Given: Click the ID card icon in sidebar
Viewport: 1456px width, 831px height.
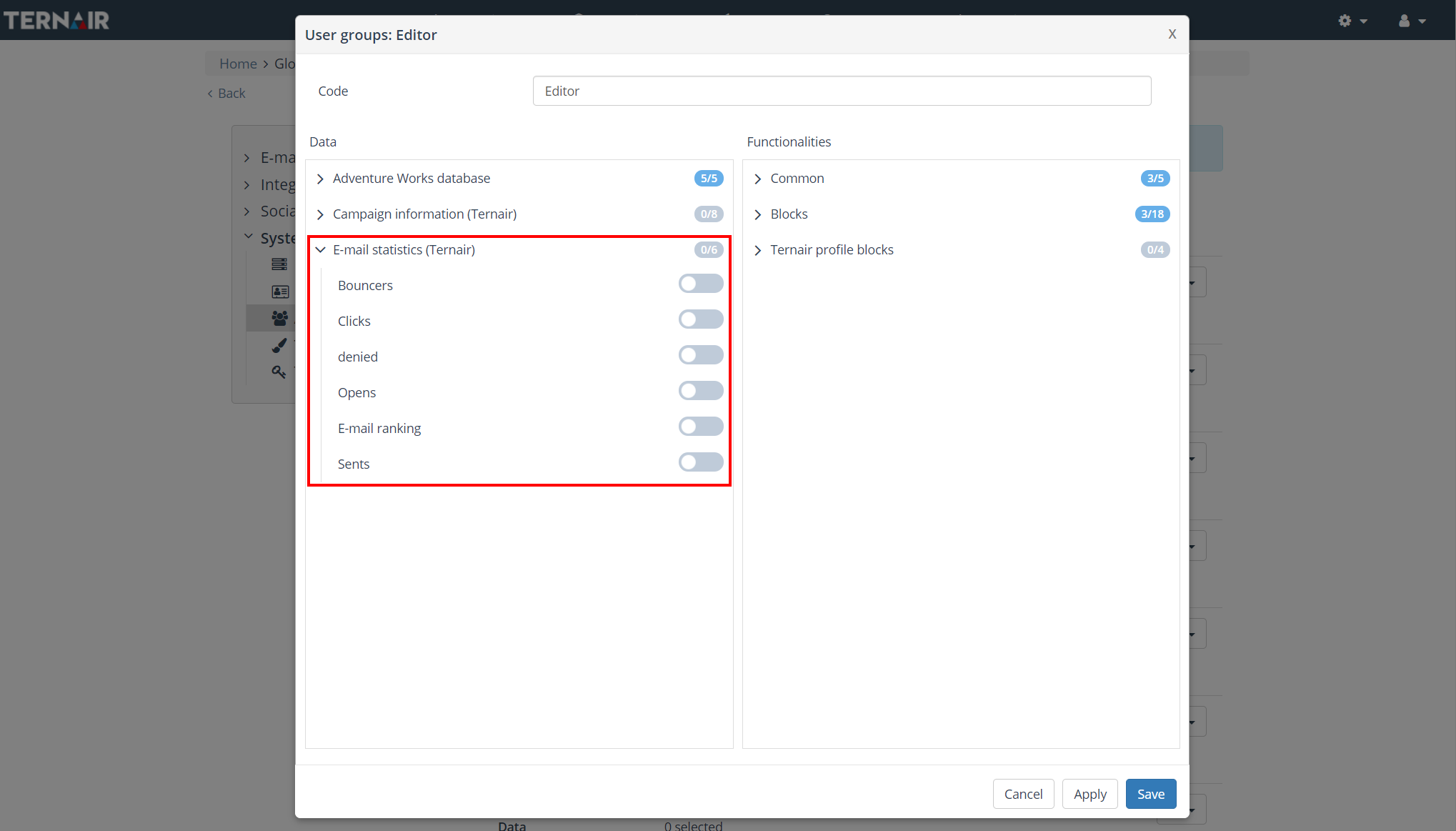Looking at the screenshot, I should pos(280,292).
